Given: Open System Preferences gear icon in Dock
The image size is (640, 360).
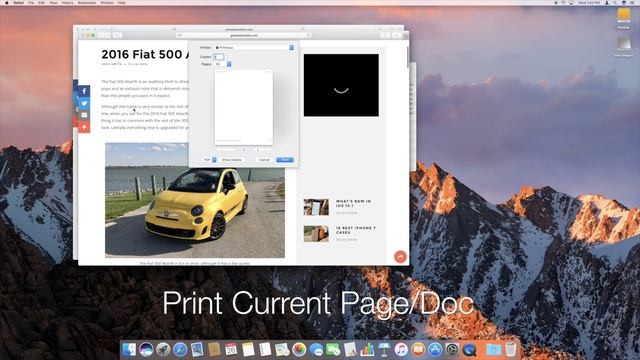Looking at the screenshot, I should (x=452, y=350).
